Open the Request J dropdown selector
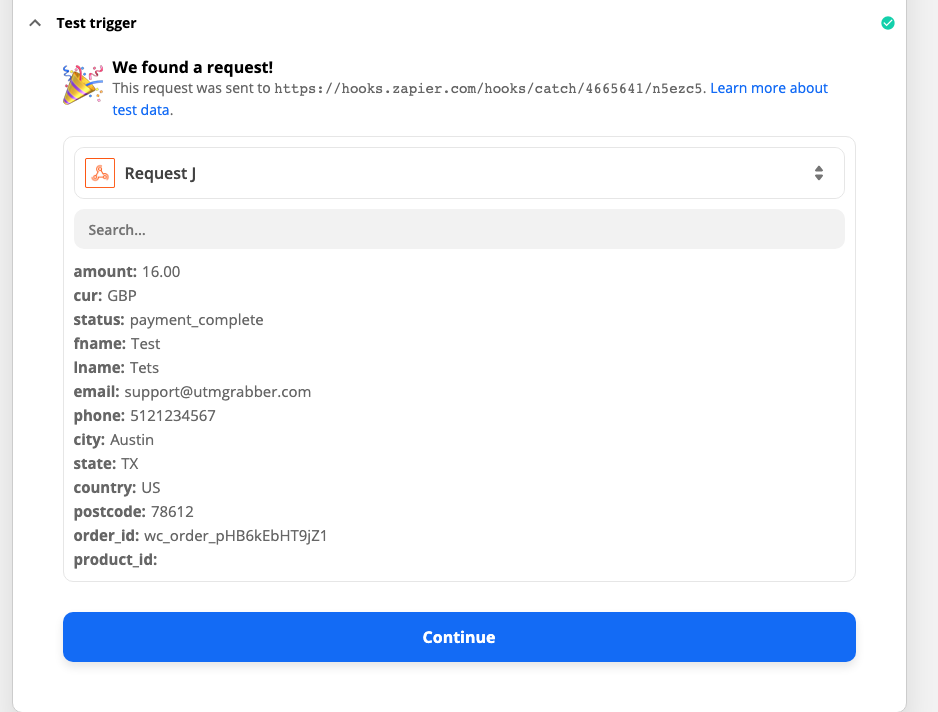This screenshot has height=712, width=938. coord(459,173)
